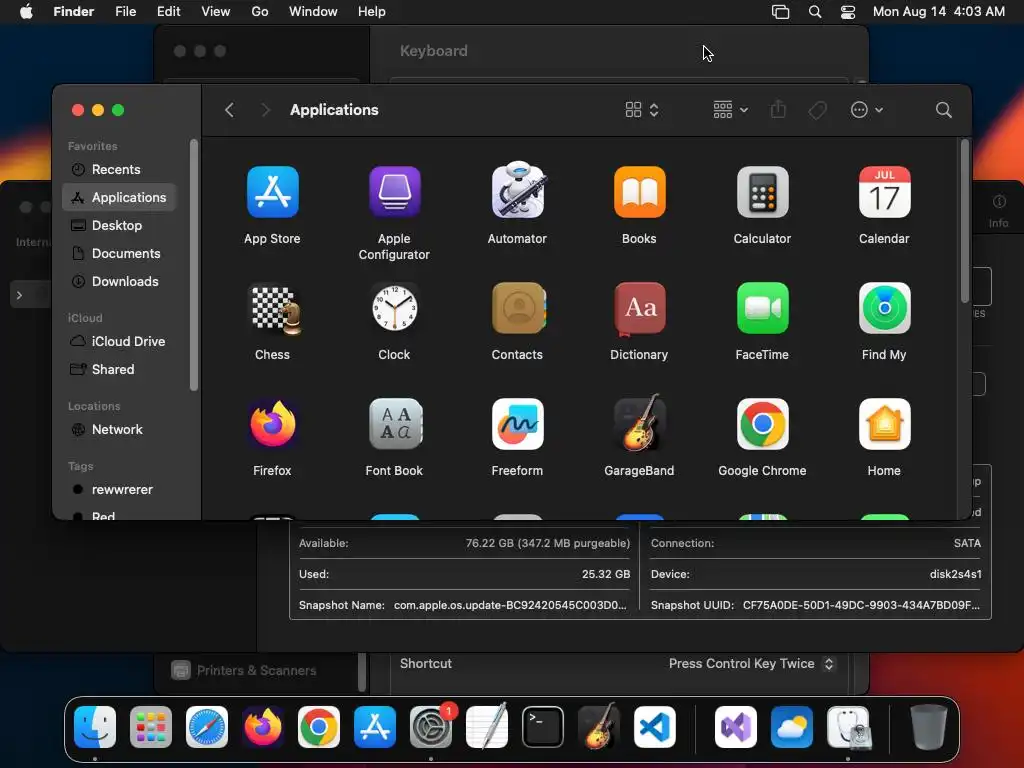The height and width of the screenshot is (768, 1024).
Task: Select Desktop in Finder sidebar
Action: [x=119, y=225]
